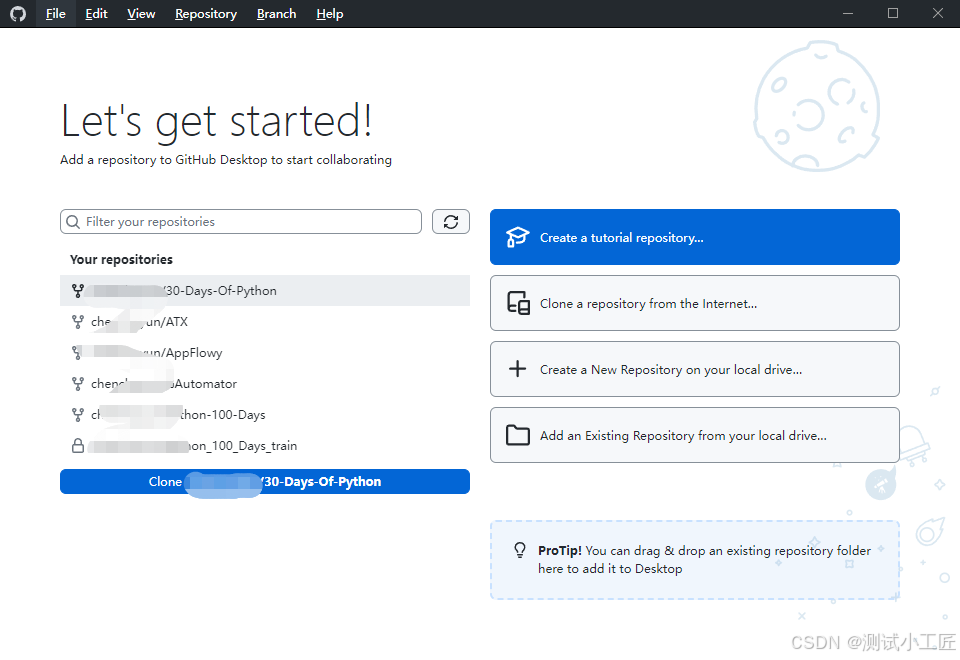Viewport: 960px width, 660px height.
Task: Click fork icon beside 30-Days-Of-Python row
Action: (x=78, y=290)
